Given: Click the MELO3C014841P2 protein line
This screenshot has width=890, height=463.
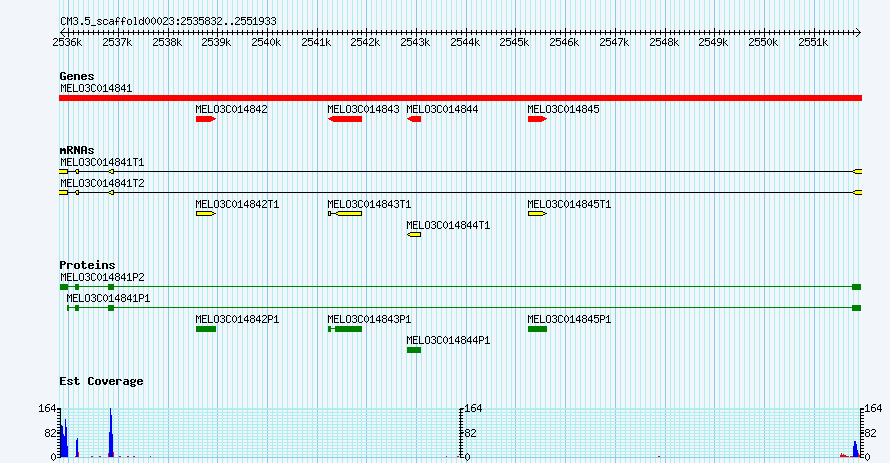Looking at the screenshot, I should coord(460,287).
